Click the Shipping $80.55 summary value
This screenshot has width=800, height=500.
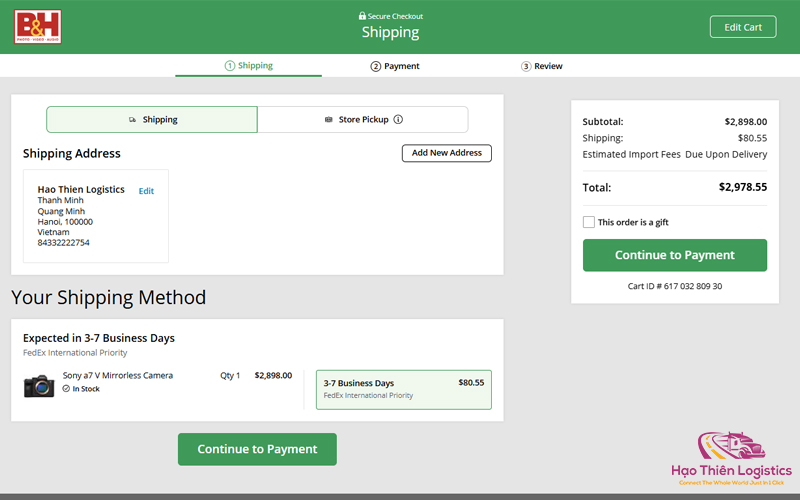click(x=752, y=138)
